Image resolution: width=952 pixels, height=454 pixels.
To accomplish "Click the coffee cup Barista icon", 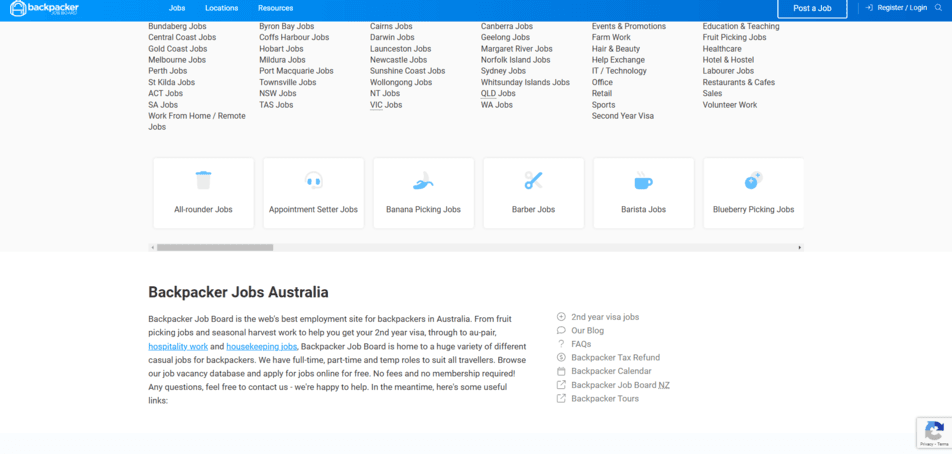I will click(644, 180).
